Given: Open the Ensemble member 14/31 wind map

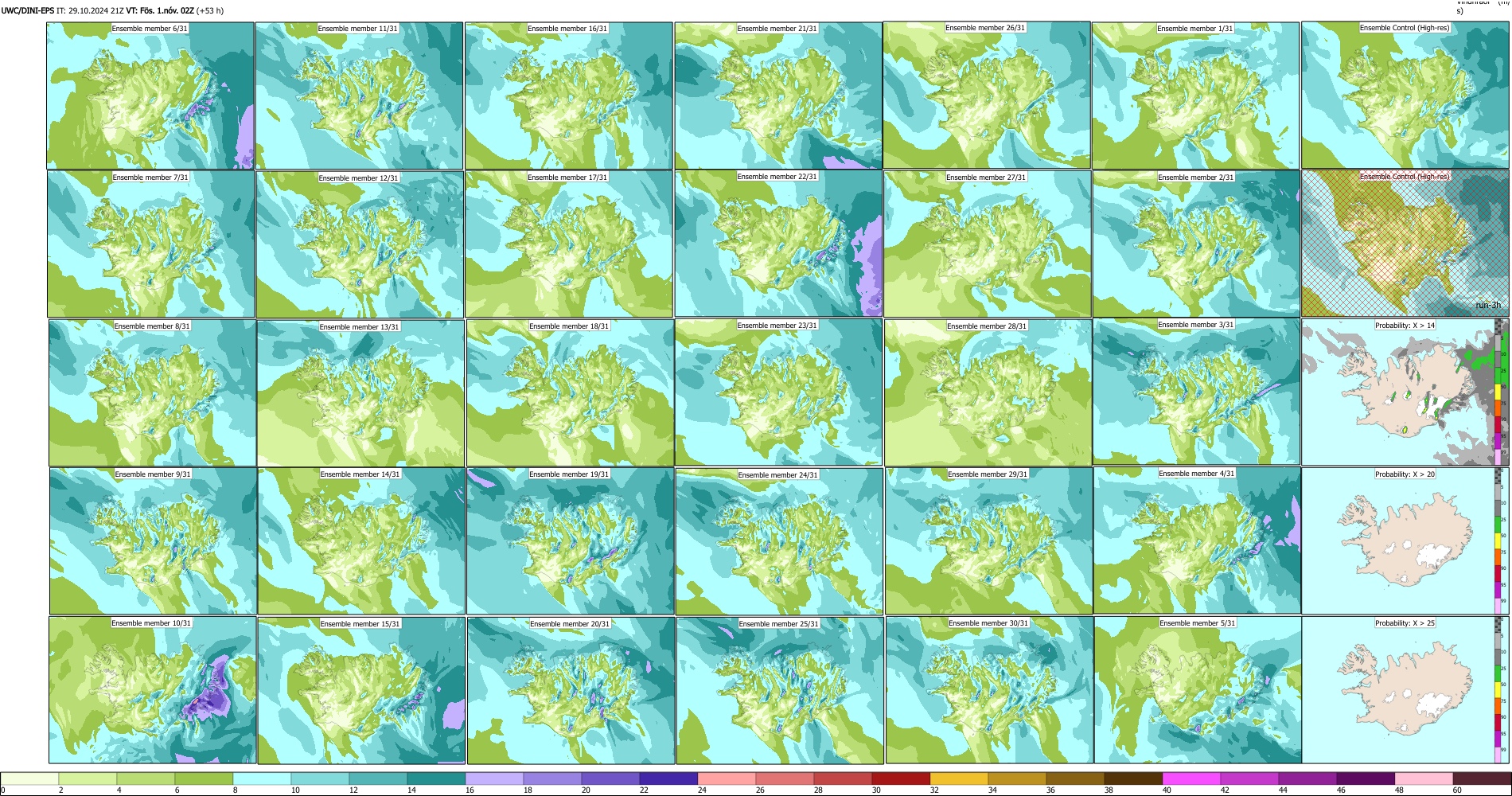Looking at the screenshot, I should [361, 541].
